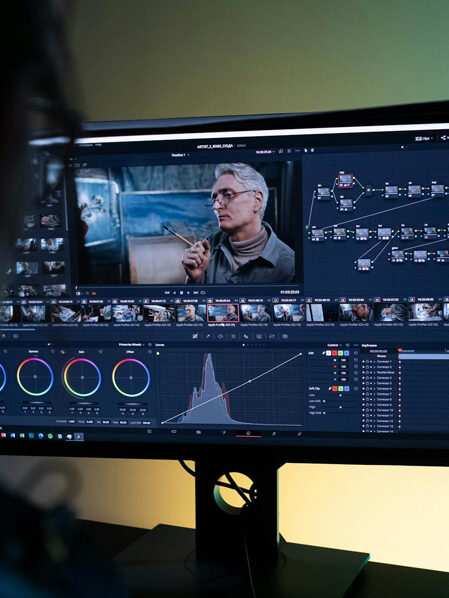Reset the Soft Clip controls
This screenshot has width=449, height=598.
(x=356, y=389)
